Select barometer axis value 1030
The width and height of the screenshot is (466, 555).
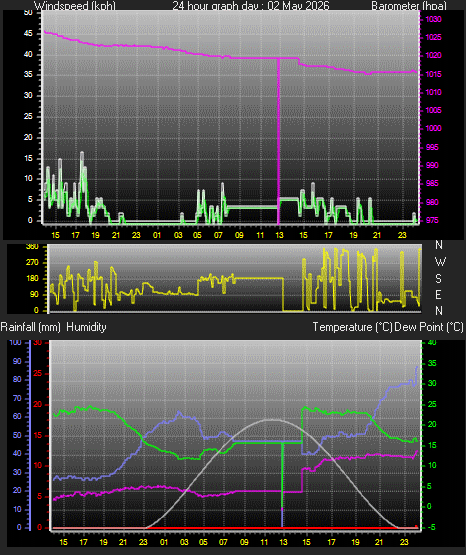coord(433,19)
